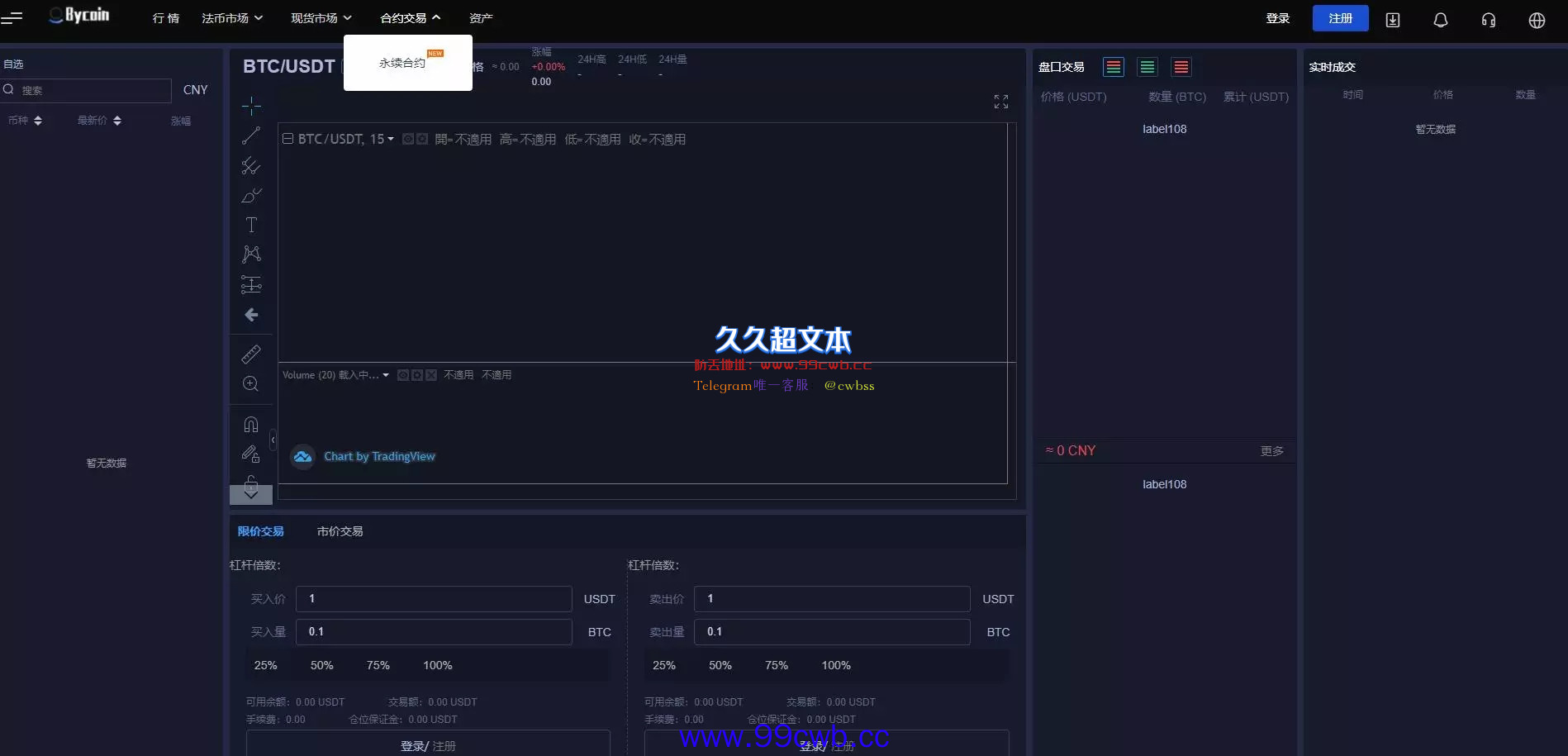Select 永续合约 menu entry
This screenshot has width=1568, height=756.
(x=402, y=63)
